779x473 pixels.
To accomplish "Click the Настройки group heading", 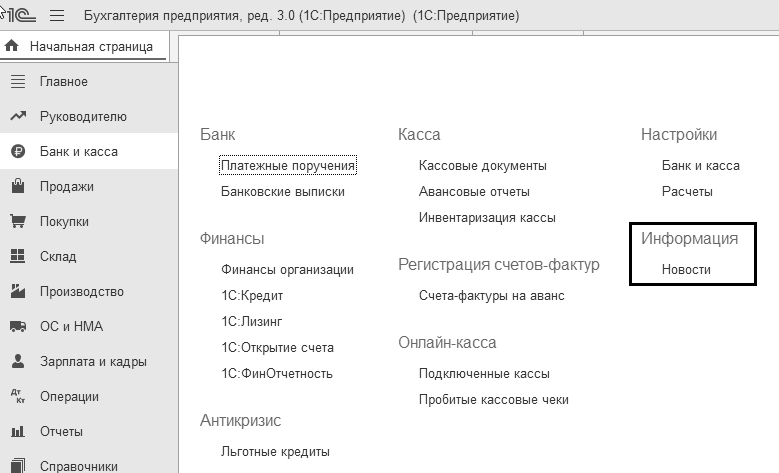I will coord(679,135).
